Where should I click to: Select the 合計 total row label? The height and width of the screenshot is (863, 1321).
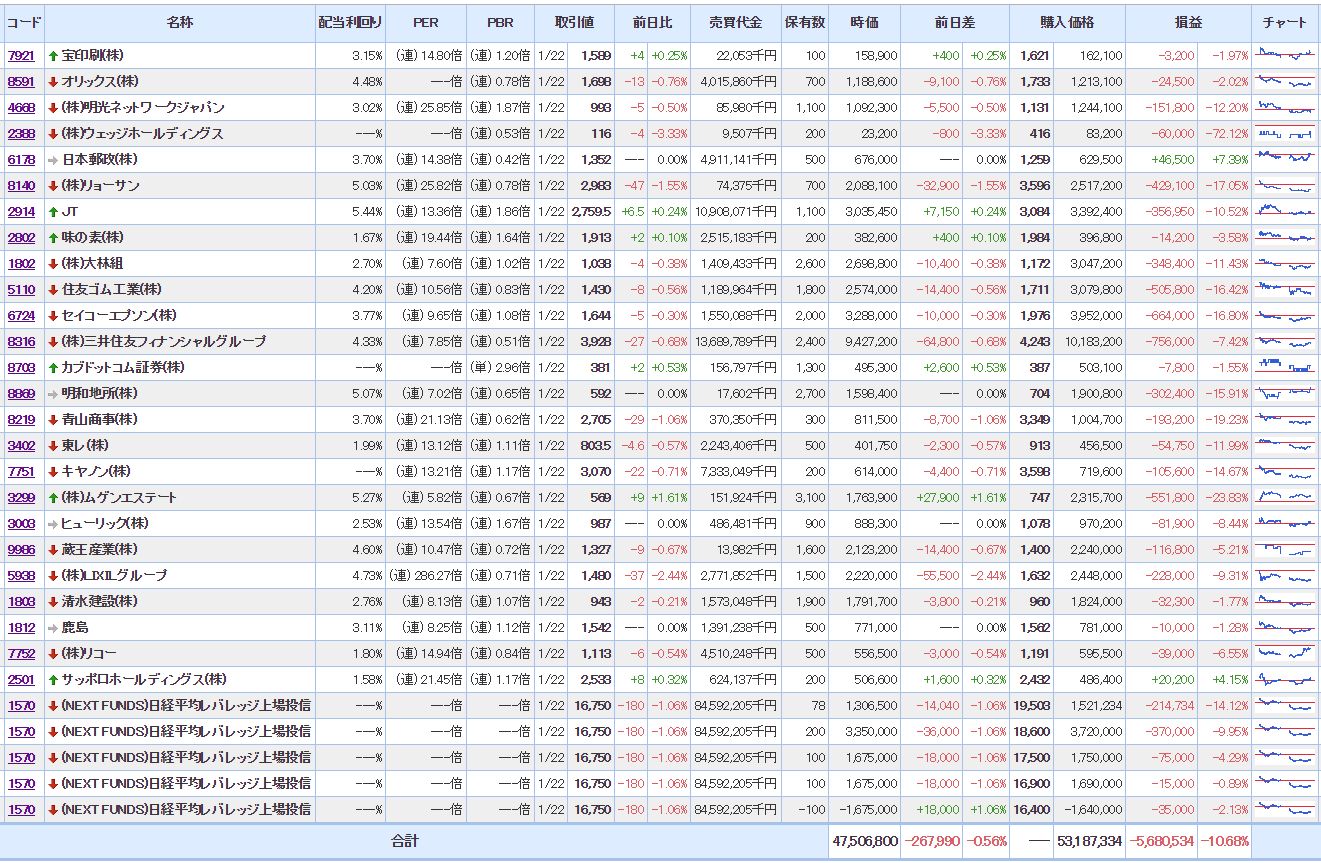[405, 841]
